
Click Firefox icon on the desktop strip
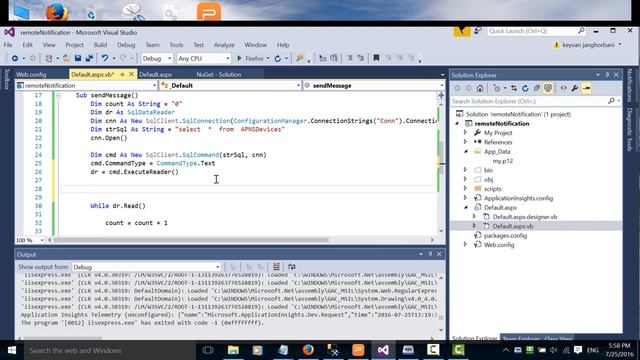57,12
